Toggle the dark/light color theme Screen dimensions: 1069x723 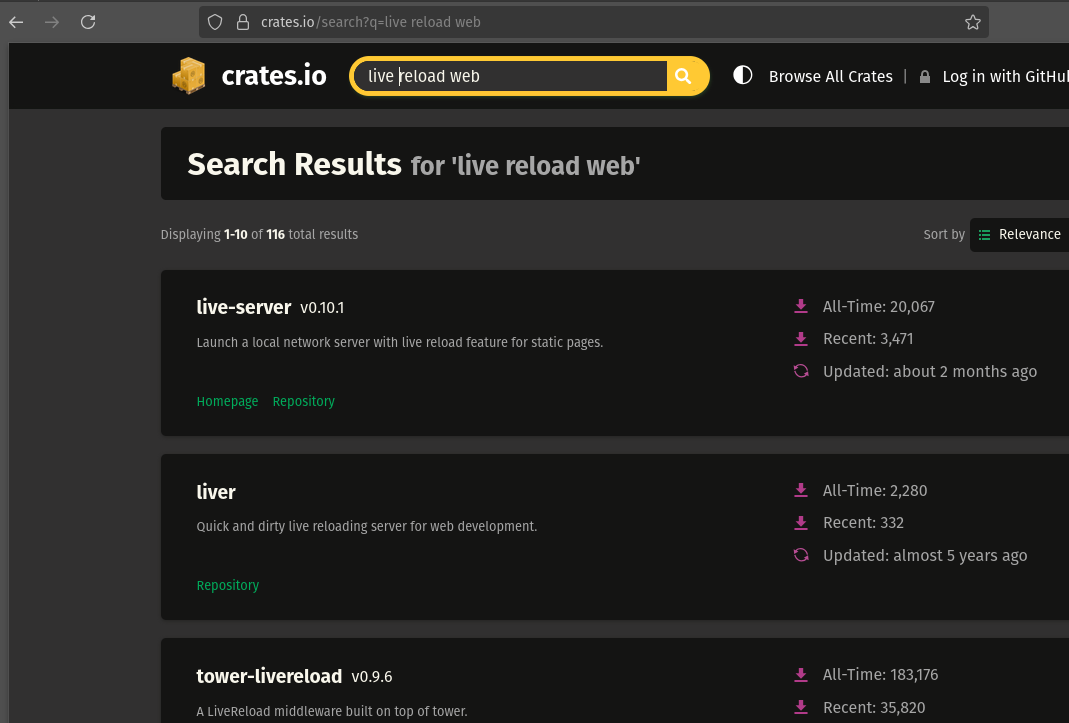tap(742, 75)
